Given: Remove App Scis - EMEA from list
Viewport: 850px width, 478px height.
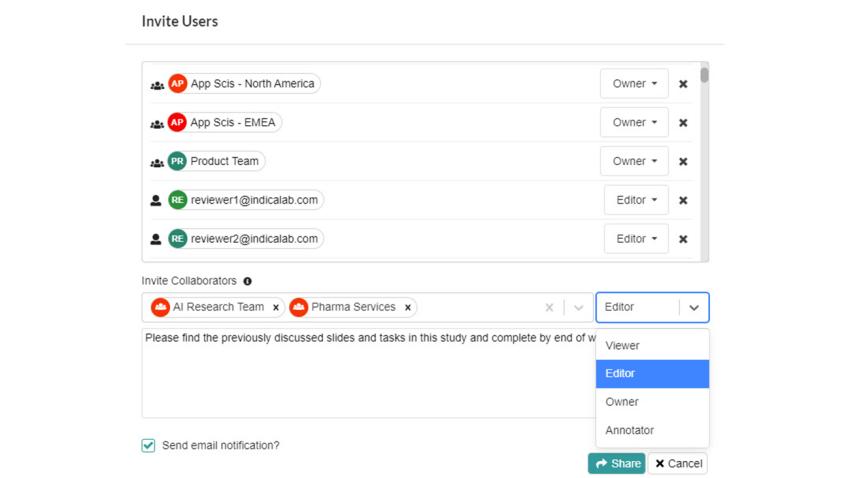Looking at the screenshot, I should click(x=683, y=123).
